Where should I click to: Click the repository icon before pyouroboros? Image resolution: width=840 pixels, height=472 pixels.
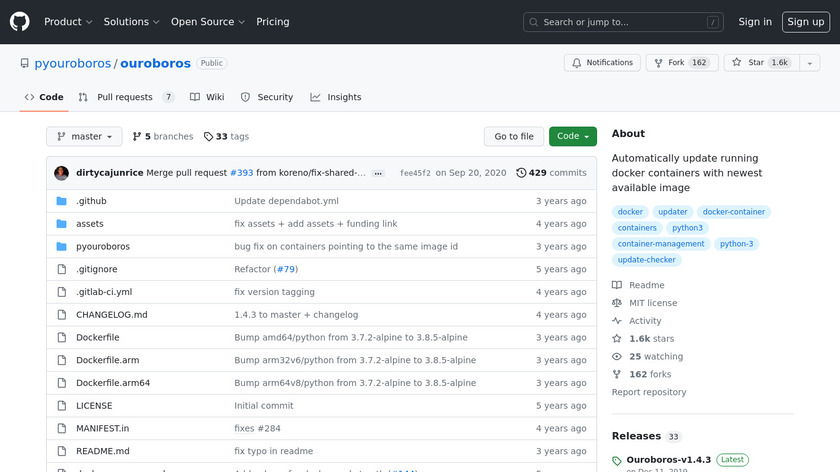point(25,63)
